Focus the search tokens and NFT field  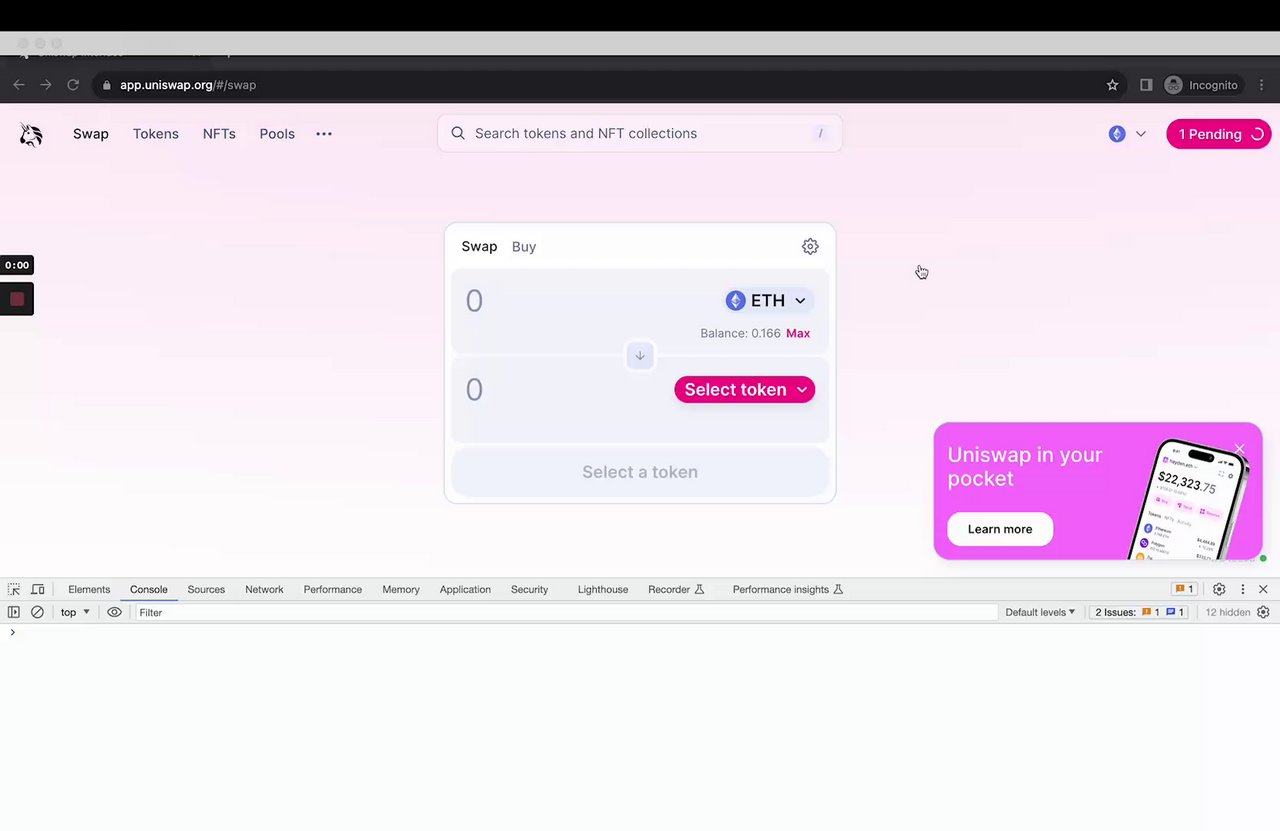click(x=640, y=133)
